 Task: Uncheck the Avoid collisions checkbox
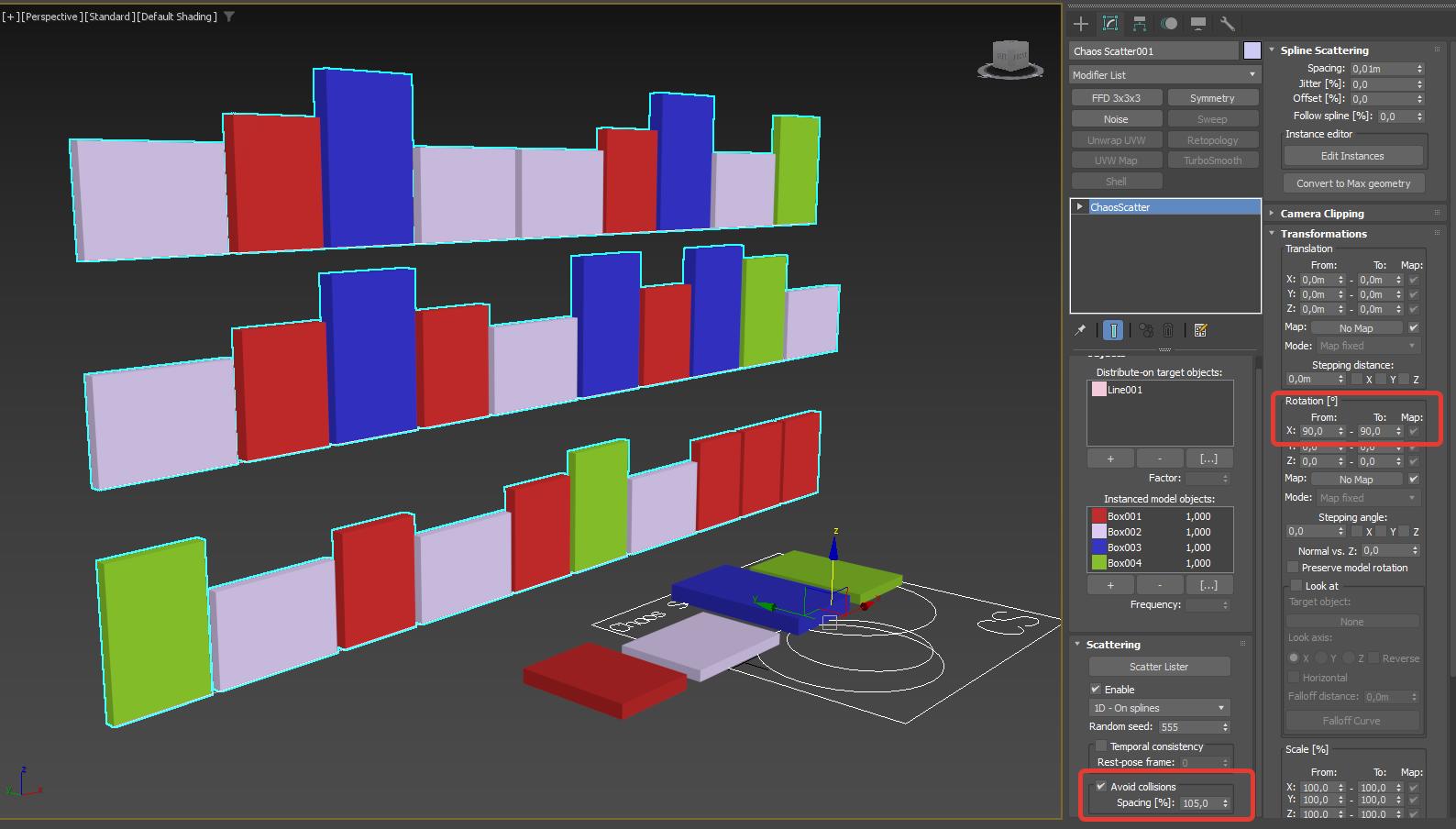(1101, 787)
